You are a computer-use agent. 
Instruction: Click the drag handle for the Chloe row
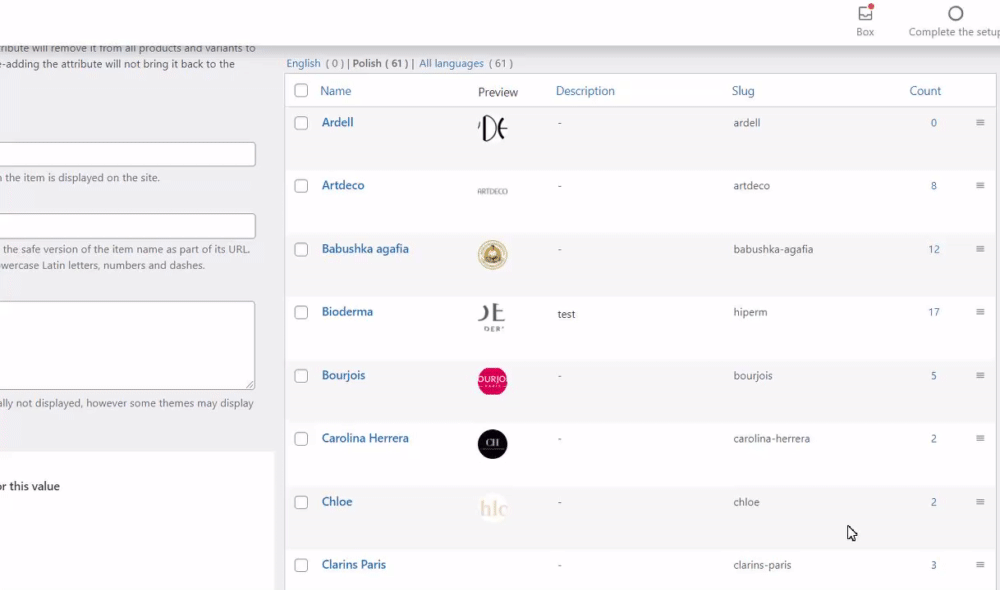pos(980,502)
